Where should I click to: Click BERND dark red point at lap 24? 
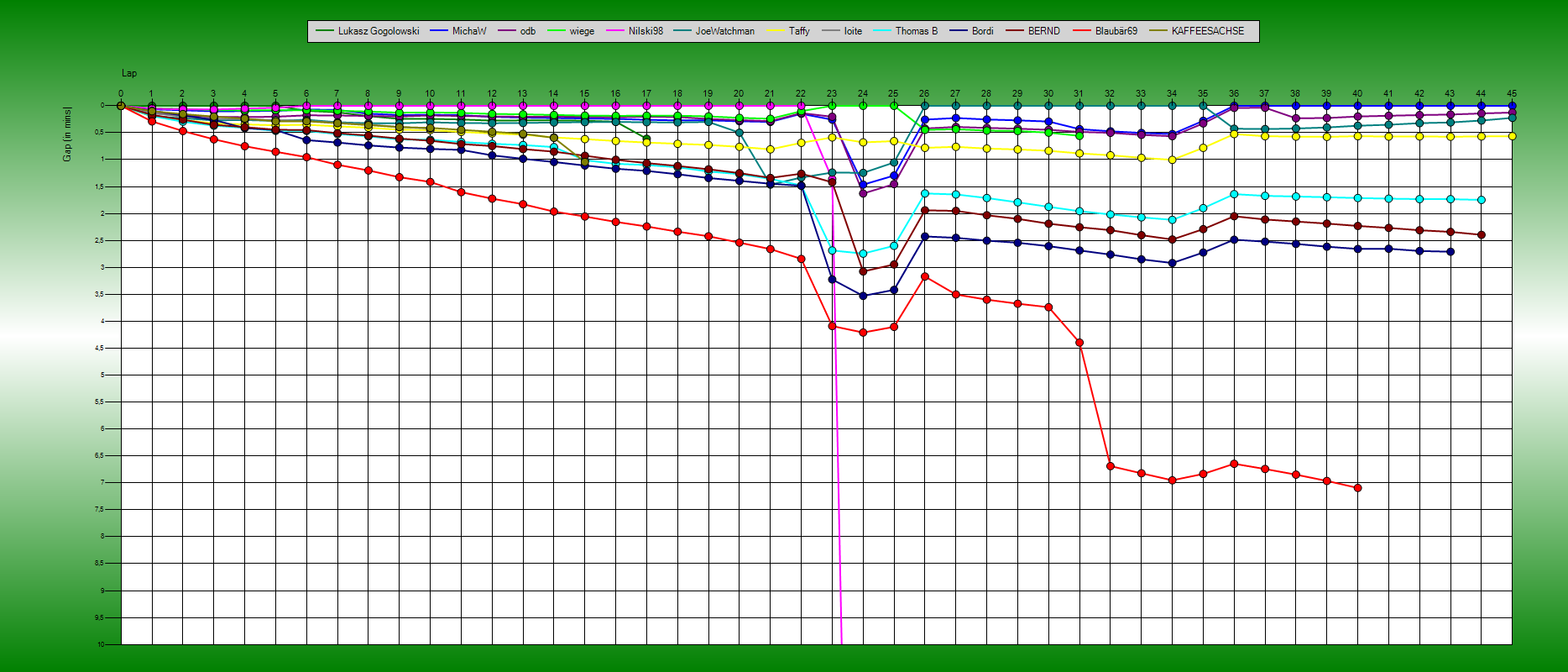[863, 271]
